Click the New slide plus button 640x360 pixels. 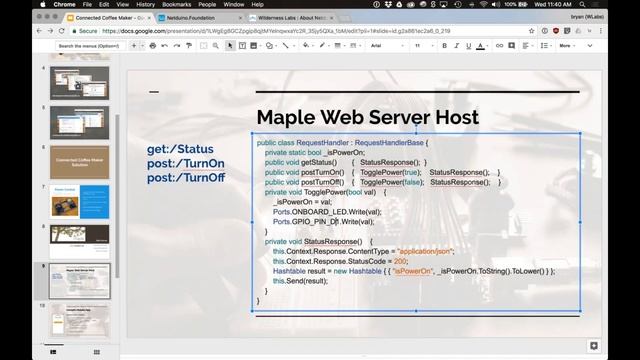tap(133, 46)
